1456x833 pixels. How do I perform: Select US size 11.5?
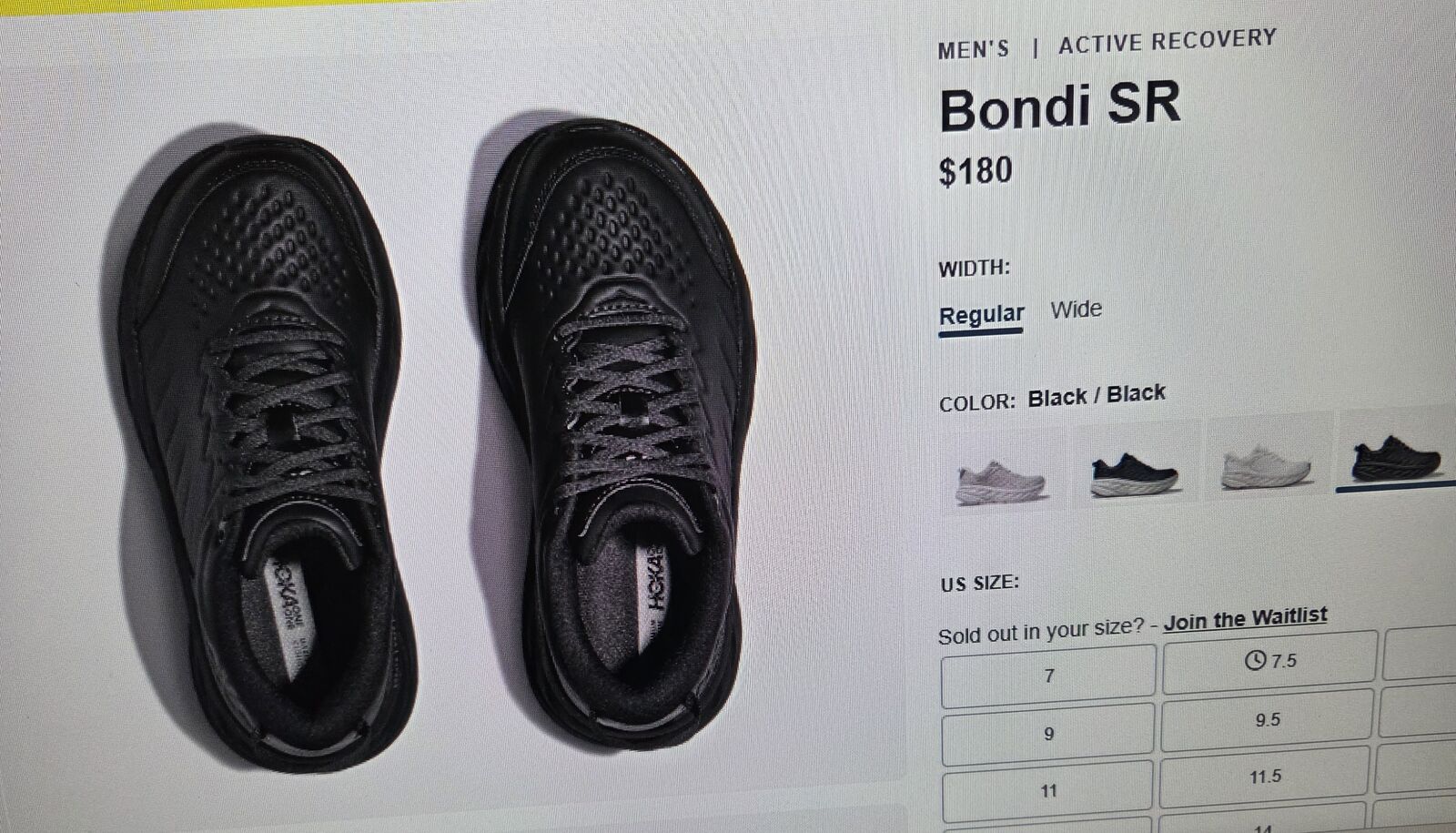pos(1265,777)
